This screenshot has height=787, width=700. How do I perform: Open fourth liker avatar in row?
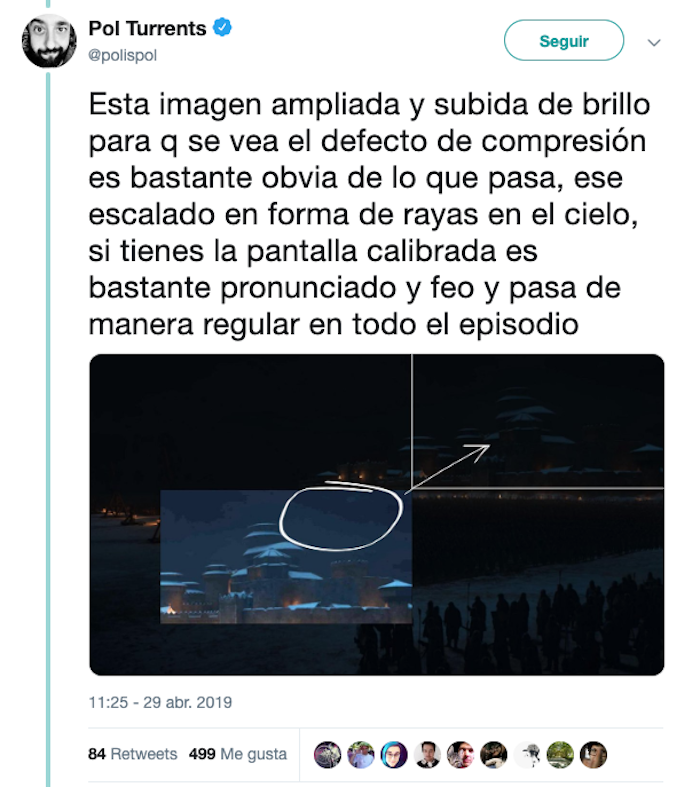coord(427,754)
